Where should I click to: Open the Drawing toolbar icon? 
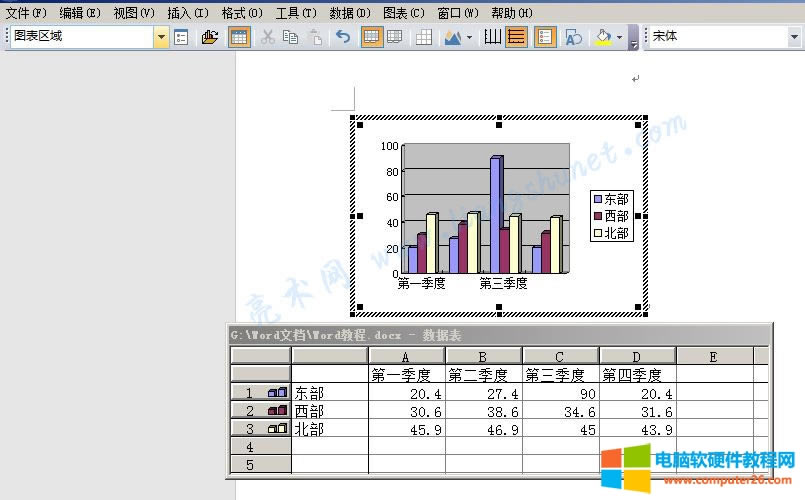(574, 37)
